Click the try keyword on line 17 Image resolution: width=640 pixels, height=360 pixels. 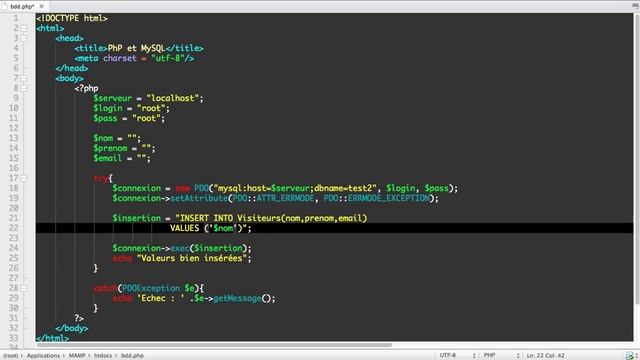click(100, 178)
